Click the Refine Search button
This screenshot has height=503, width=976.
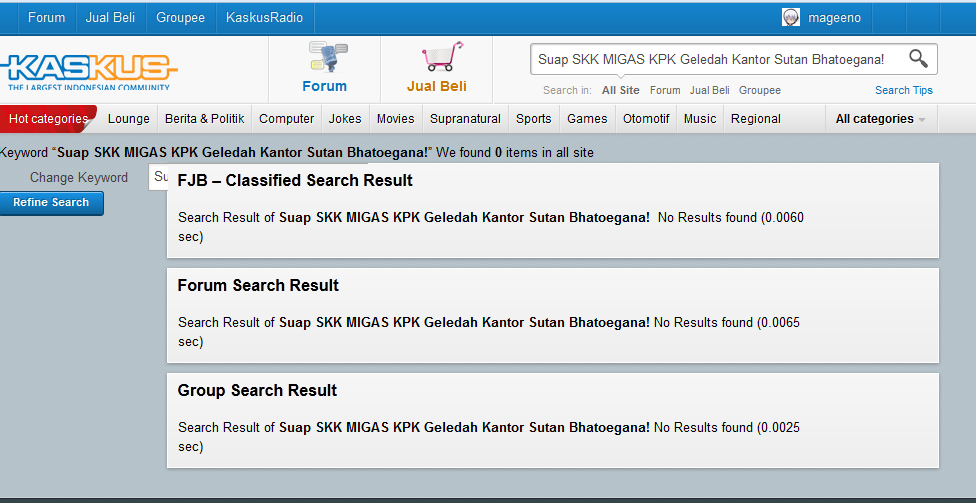(51, 203)
